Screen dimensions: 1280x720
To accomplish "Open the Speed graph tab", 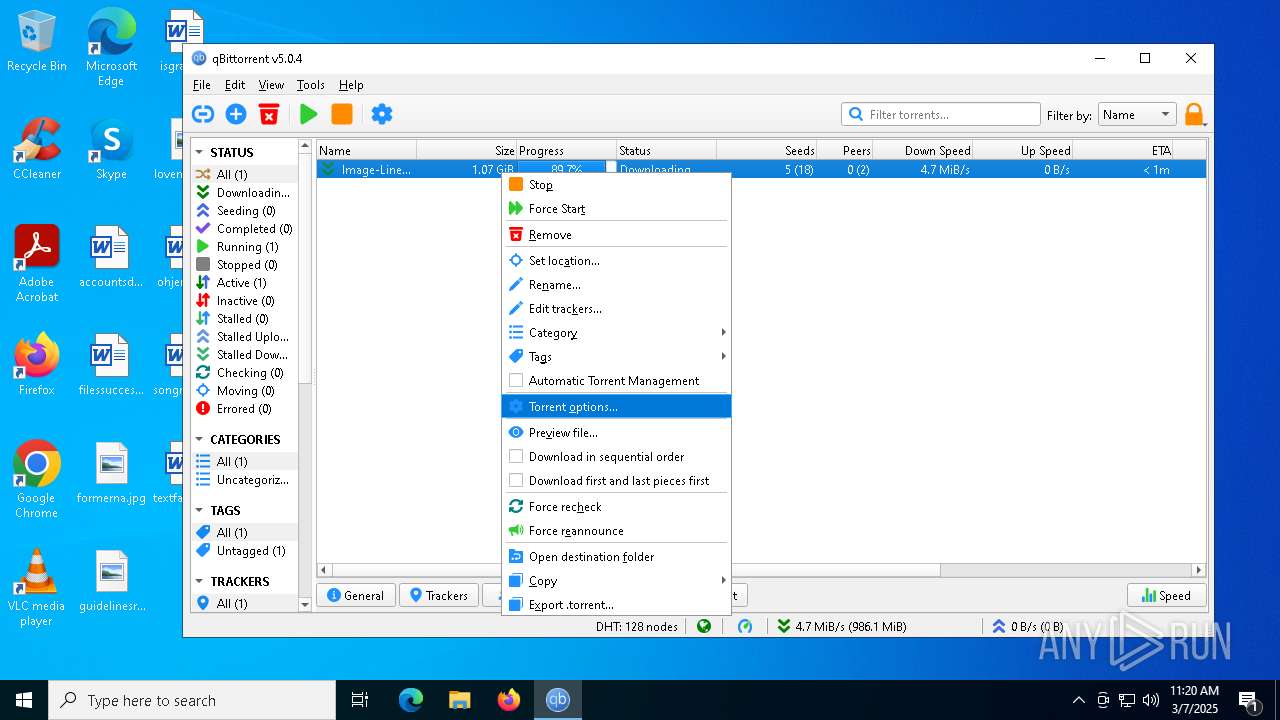I will coord(1166,595).
